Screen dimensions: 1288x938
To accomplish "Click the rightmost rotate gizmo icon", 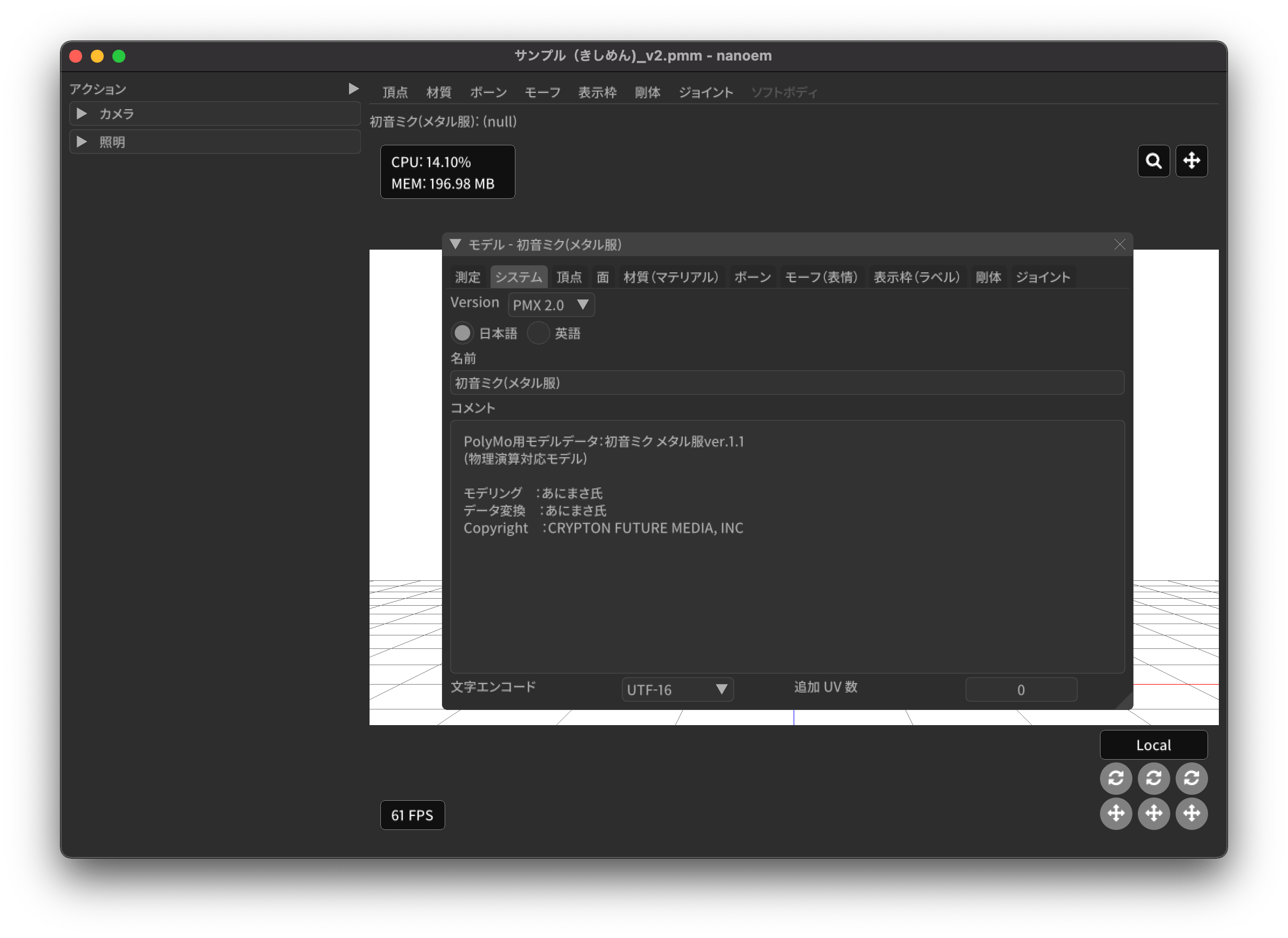I will click(1191, 778).
